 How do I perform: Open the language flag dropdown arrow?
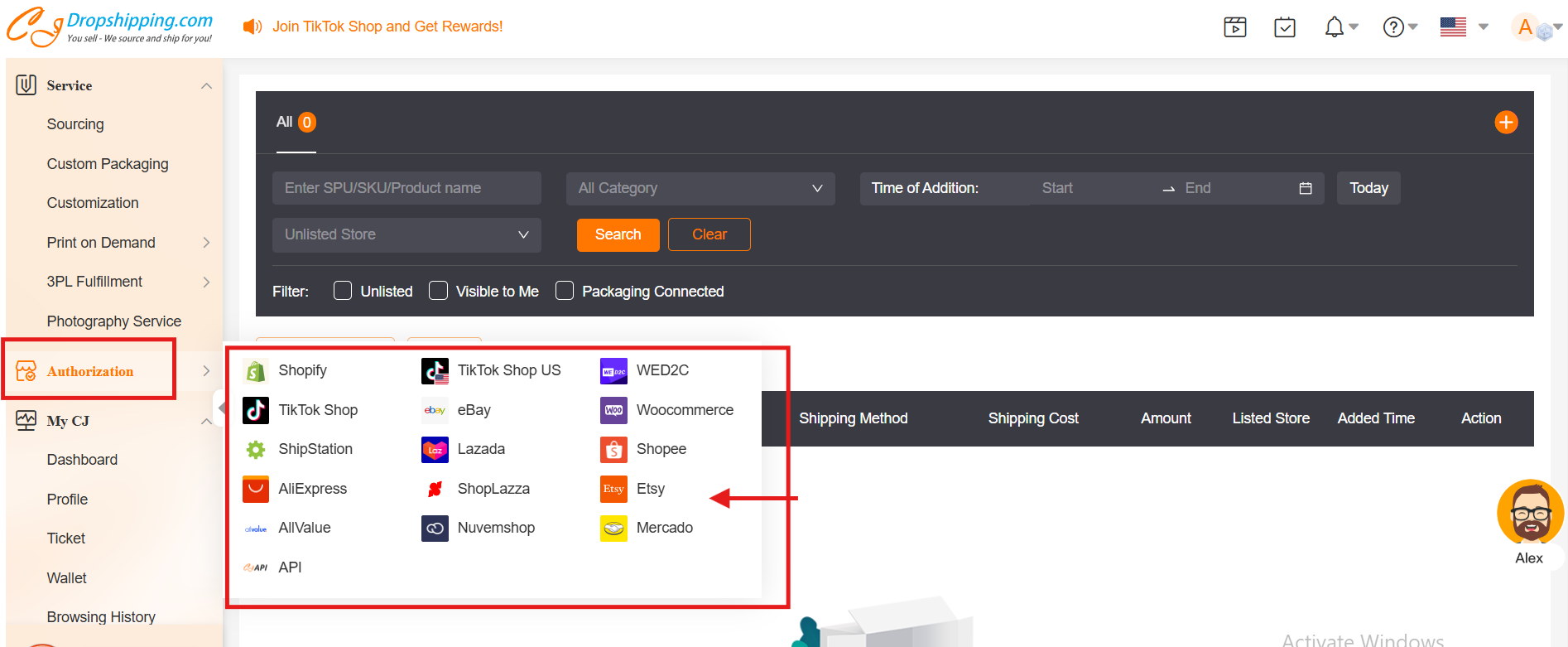point(1484,27)
